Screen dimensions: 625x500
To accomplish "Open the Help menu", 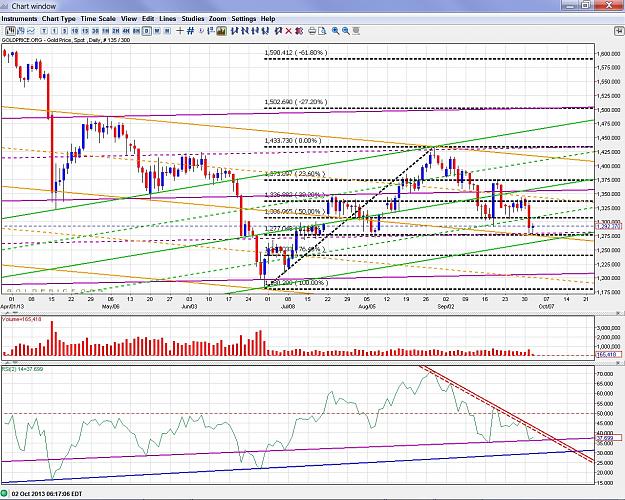I will (268, 19).
